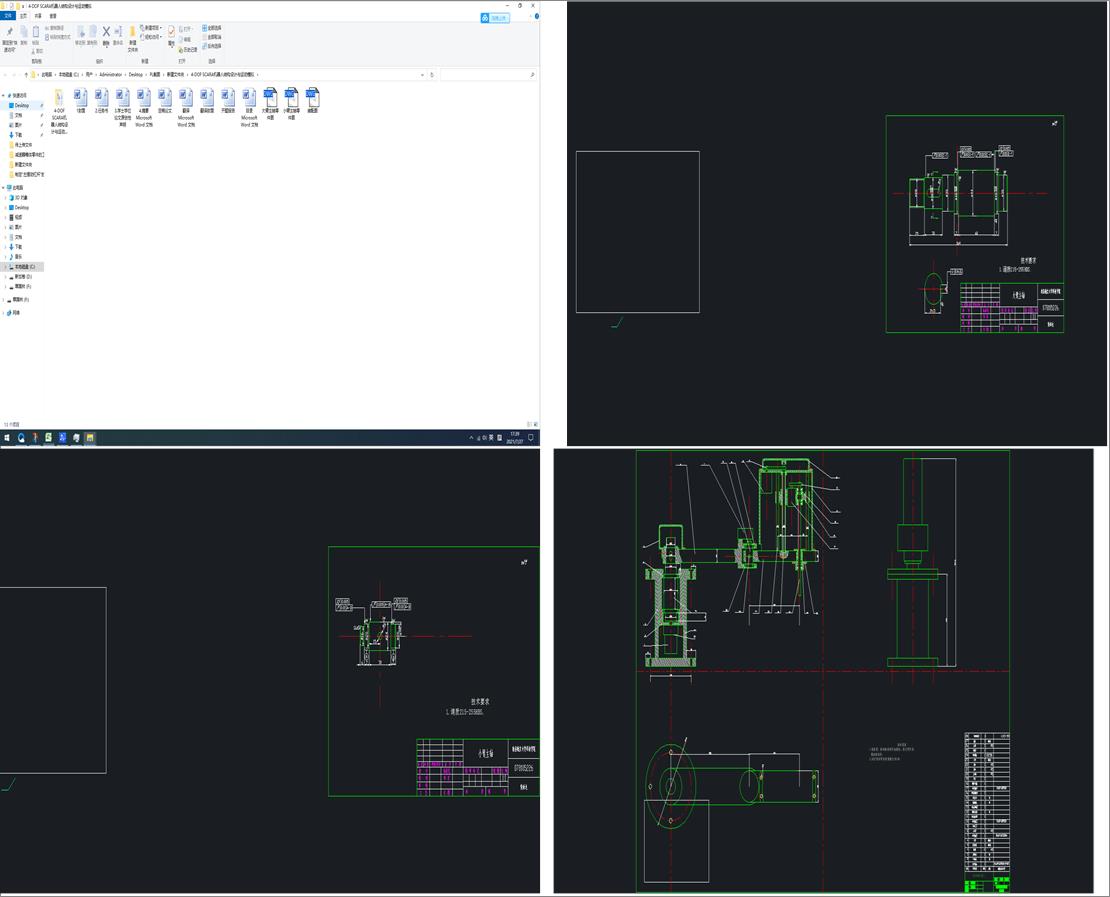Click the Properties checkmark ribbon icon
The image size is (1110, 897).
pos(171,33)
